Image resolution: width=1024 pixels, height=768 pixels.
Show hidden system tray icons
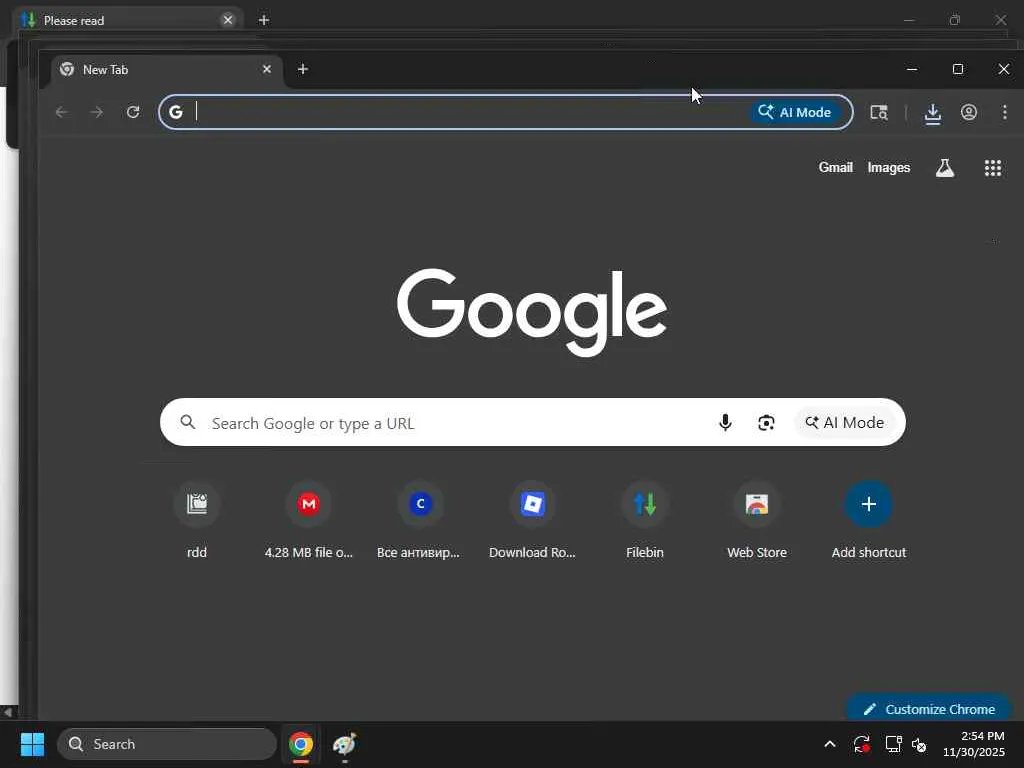830,744
